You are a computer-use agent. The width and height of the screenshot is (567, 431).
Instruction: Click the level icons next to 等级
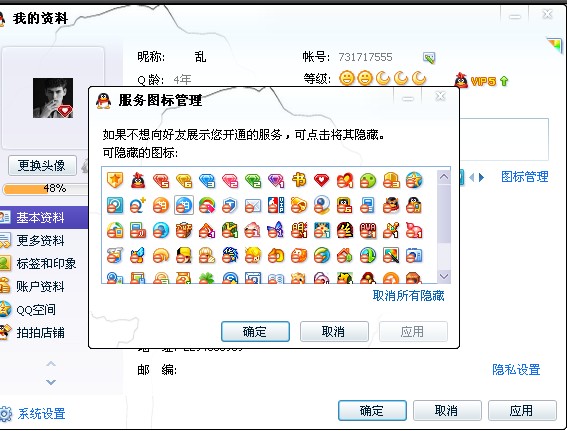(383, 78)
